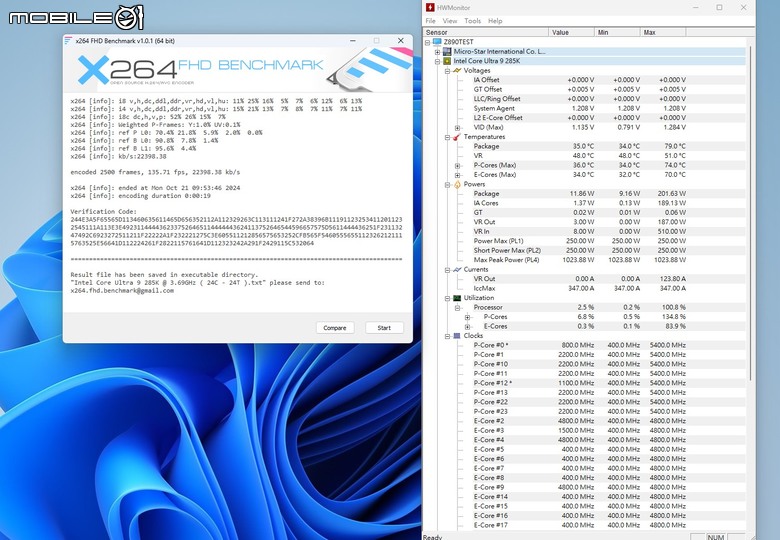Collapse the Intel Core Ultra 9 285K node
The image size is (780, 540).
pos(437,61)
